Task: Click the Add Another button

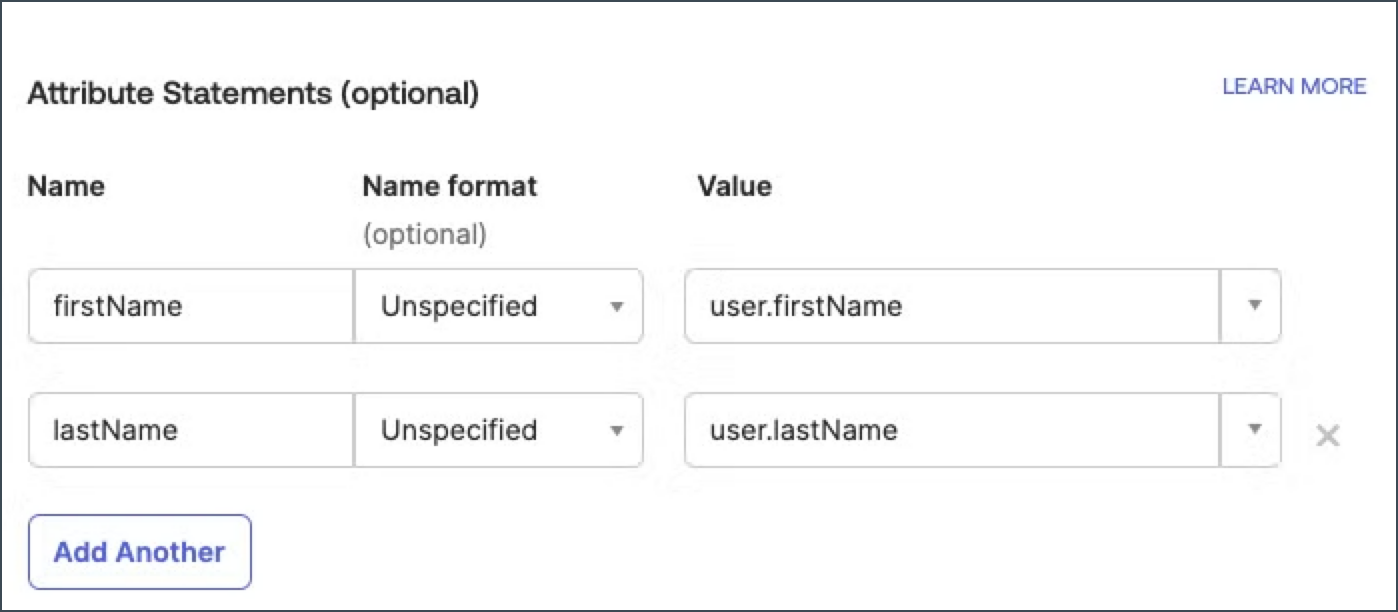Action: (x=140, y=552)
